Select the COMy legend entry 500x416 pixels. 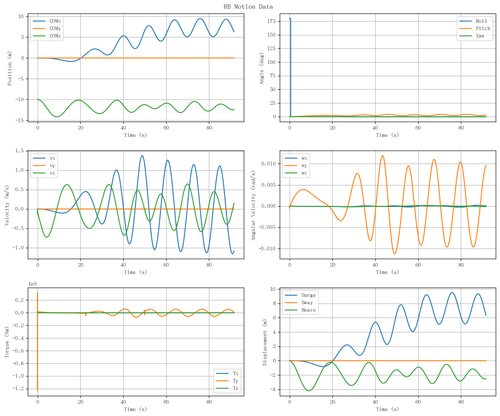point(47,28)
